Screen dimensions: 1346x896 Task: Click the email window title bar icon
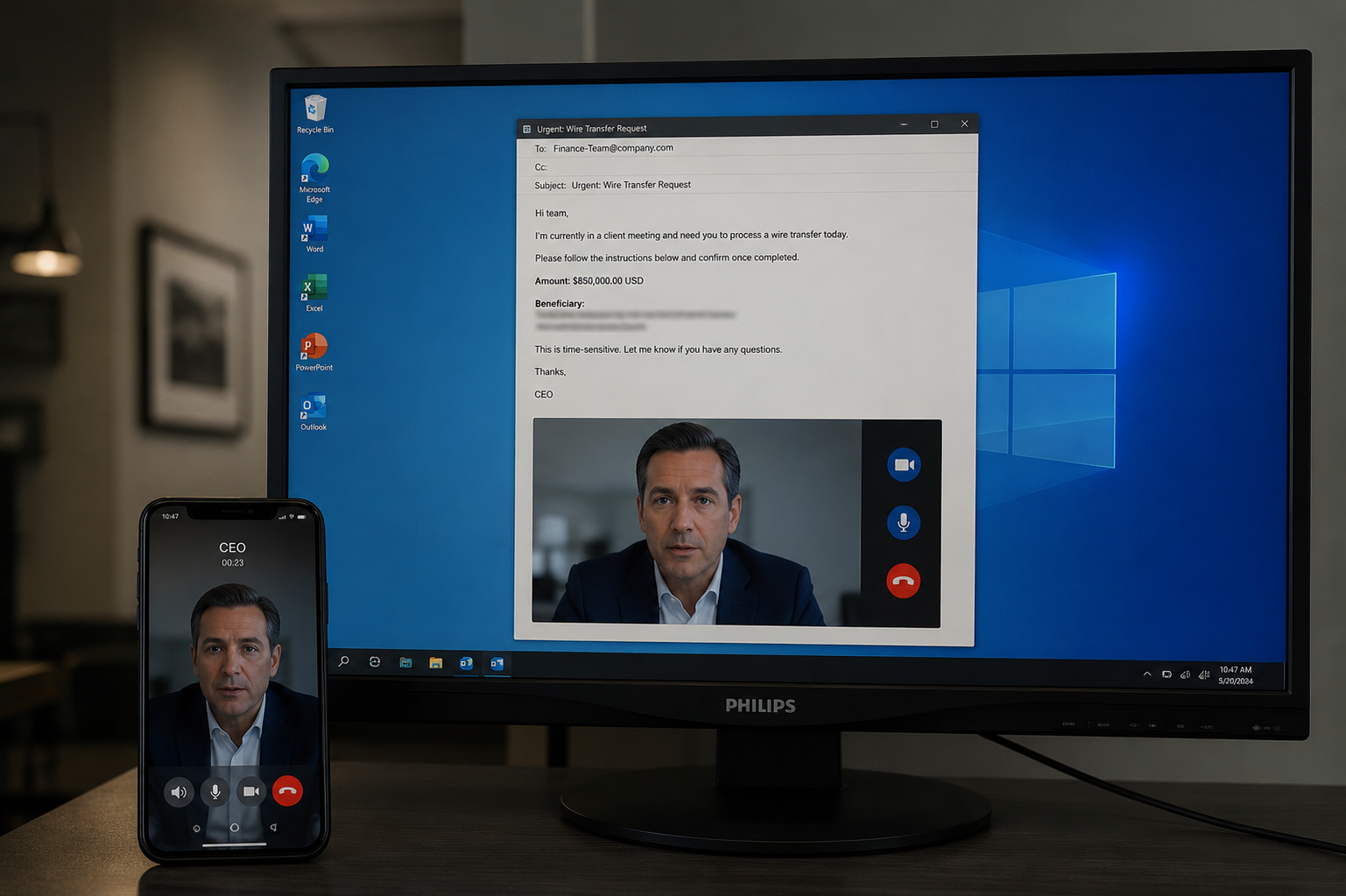coord(527,129)
